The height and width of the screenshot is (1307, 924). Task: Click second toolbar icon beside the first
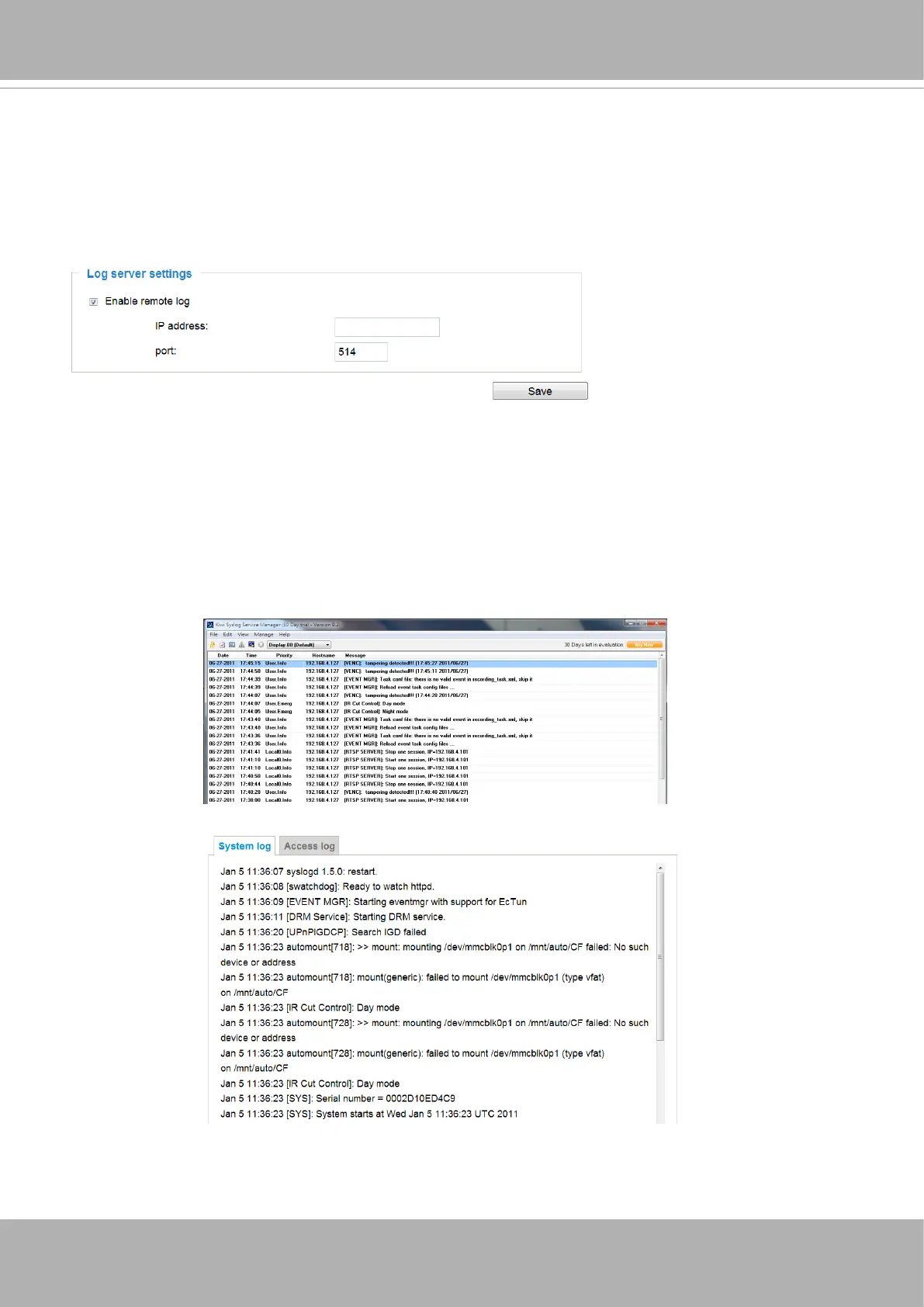pyautogui.click(x=222, y=645)
